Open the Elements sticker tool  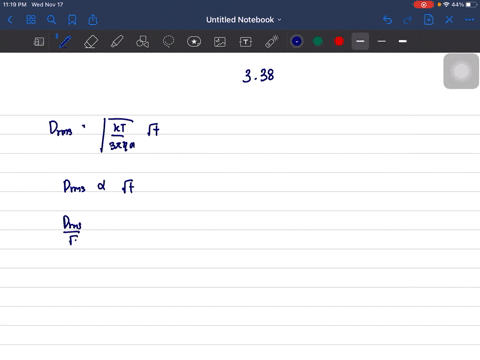194,42
